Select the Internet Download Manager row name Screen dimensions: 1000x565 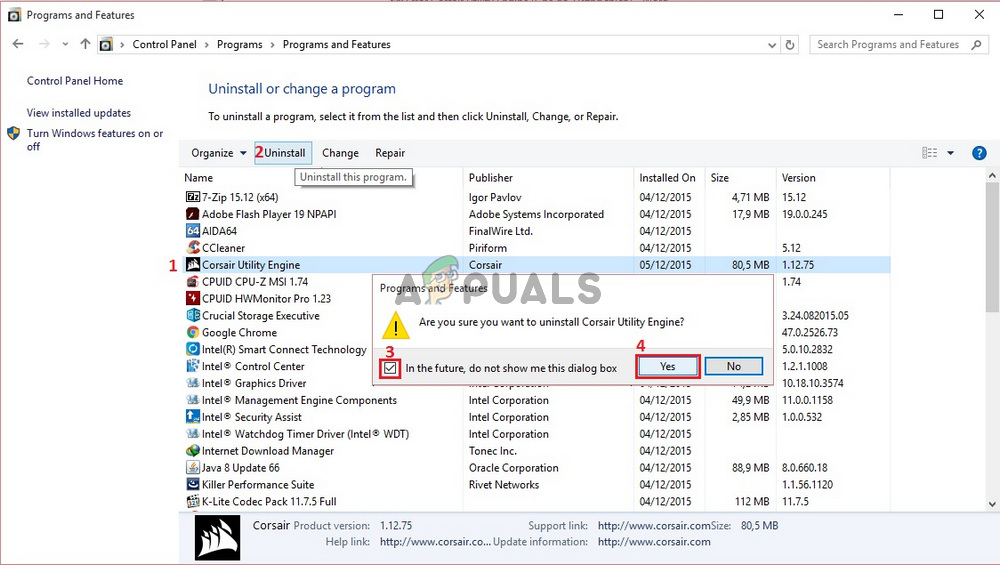[268, 451]
